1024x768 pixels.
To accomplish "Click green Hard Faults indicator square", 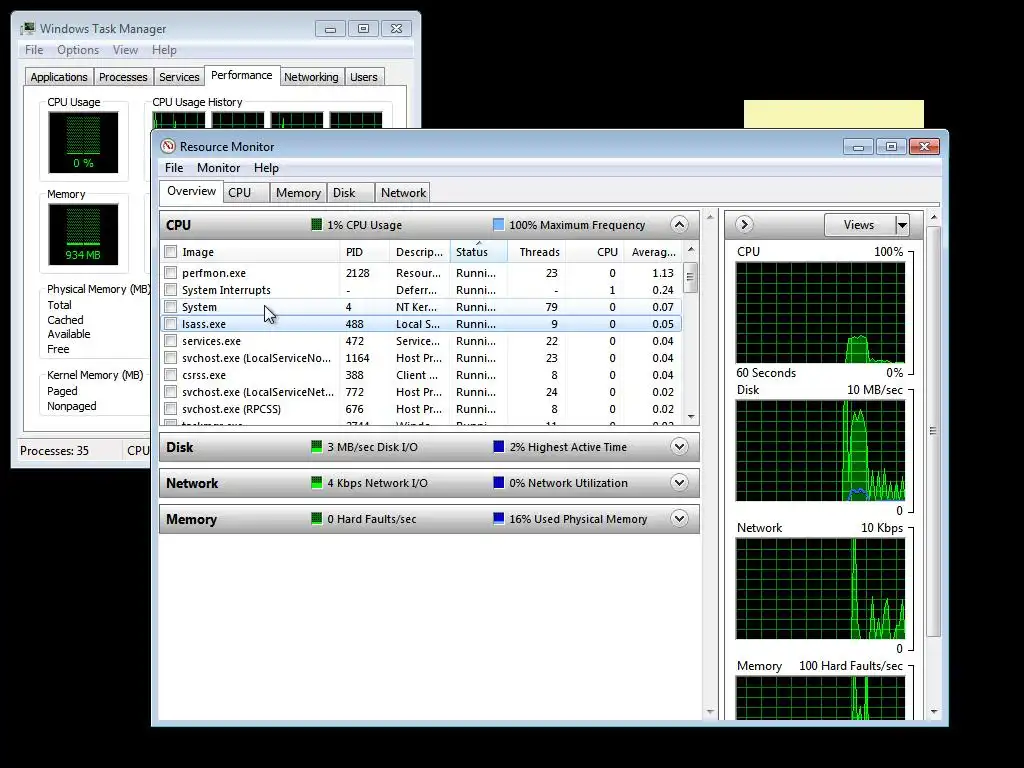I will click(x=317, y=519).
